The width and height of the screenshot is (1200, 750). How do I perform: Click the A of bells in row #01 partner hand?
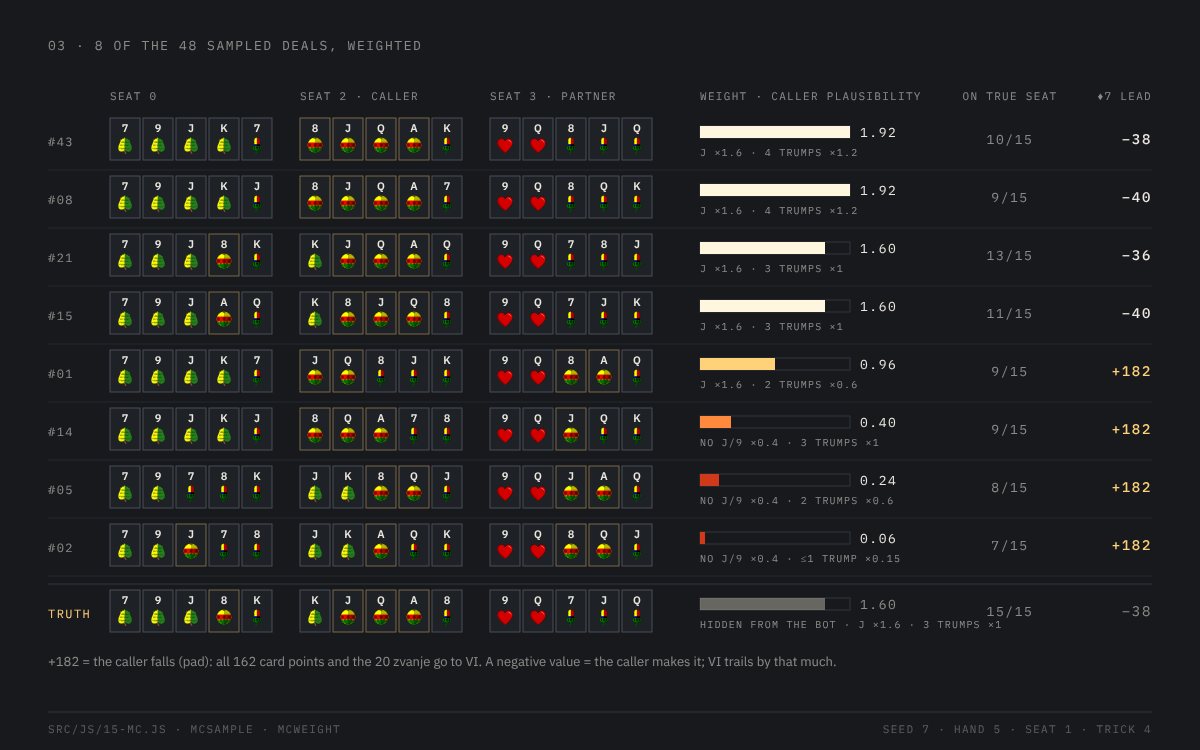[x=604, y=371]
